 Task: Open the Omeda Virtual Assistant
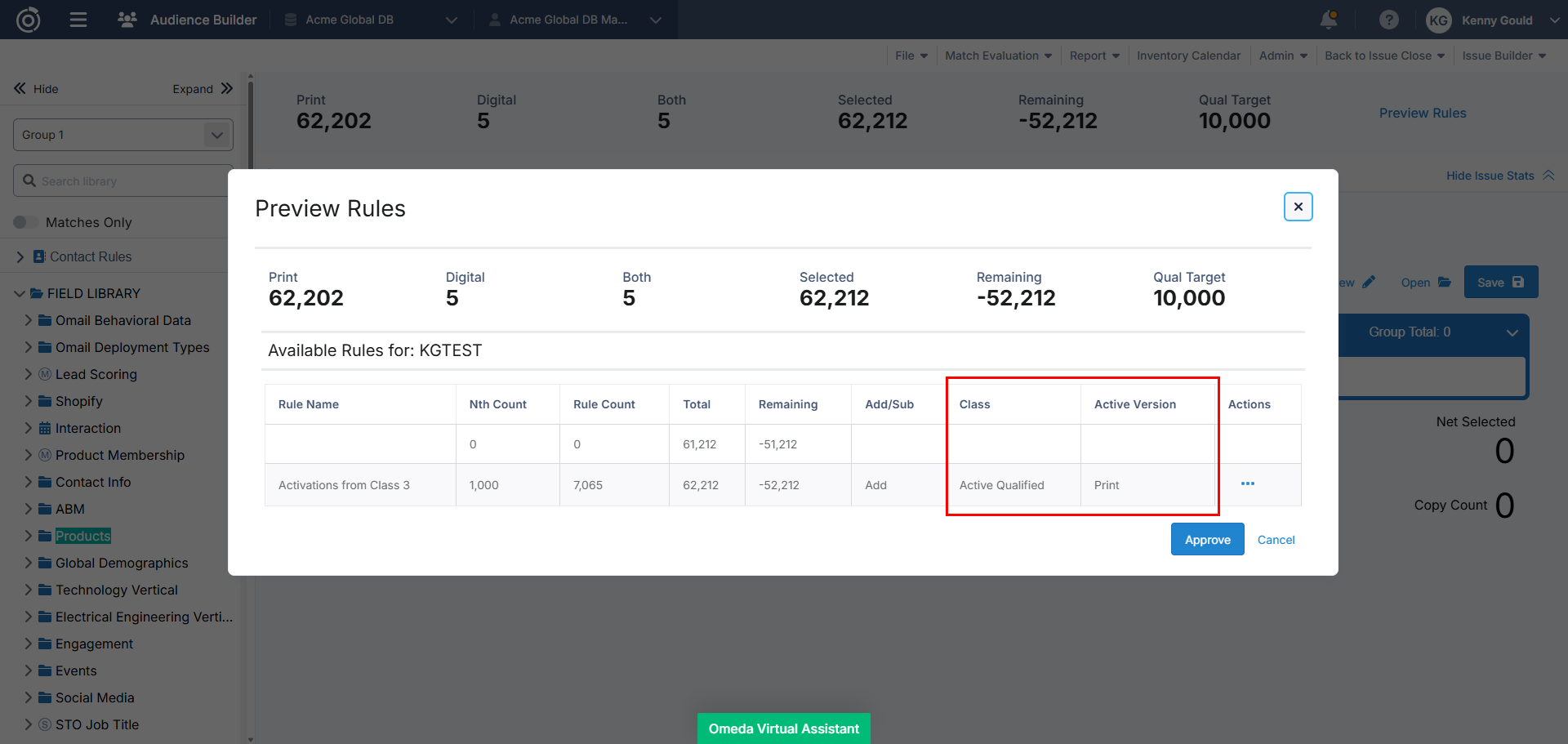point(783,728)
